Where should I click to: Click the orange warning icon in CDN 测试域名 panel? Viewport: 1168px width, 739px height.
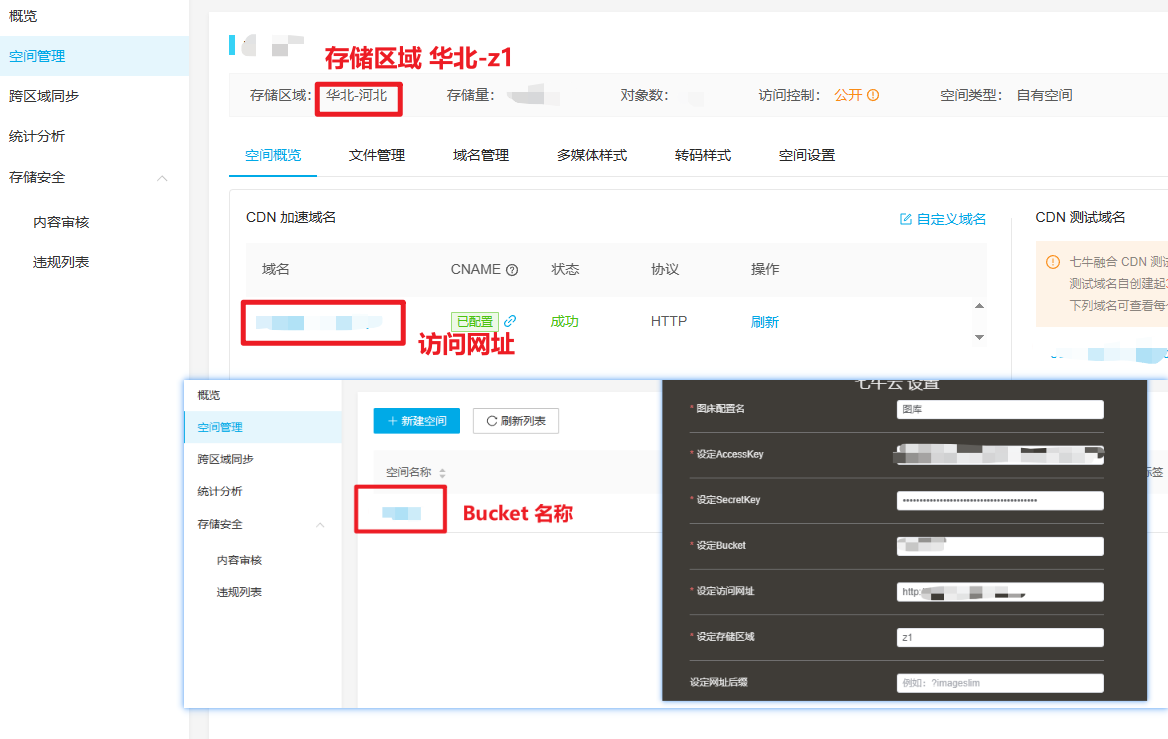pos(1052,262)
